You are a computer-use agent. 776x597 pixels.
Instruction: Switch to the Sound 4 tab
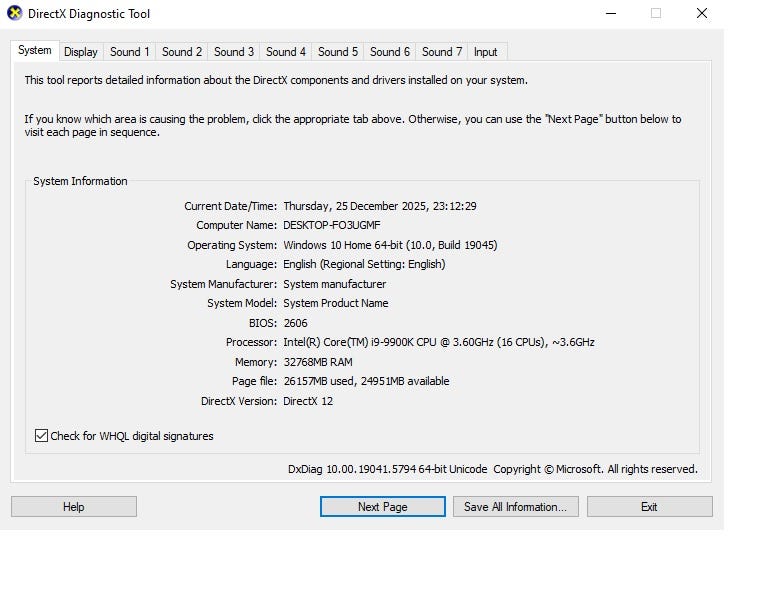(286, 52)
